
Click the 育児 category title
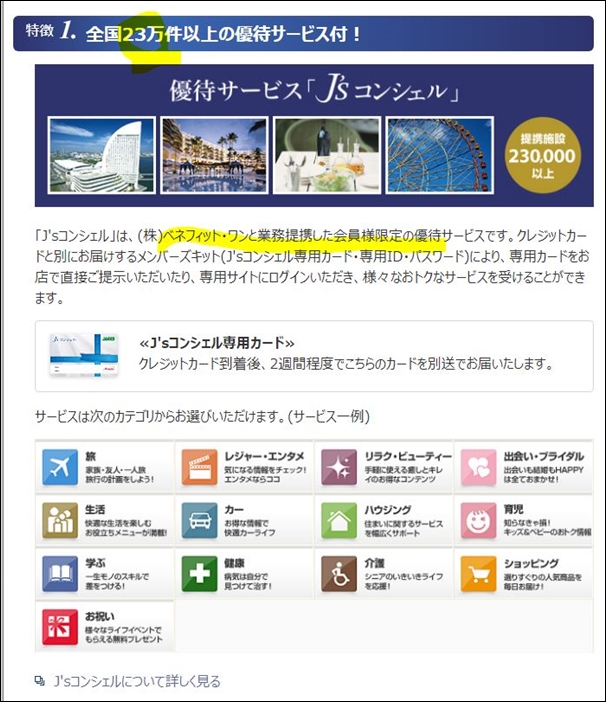(513, 509)
